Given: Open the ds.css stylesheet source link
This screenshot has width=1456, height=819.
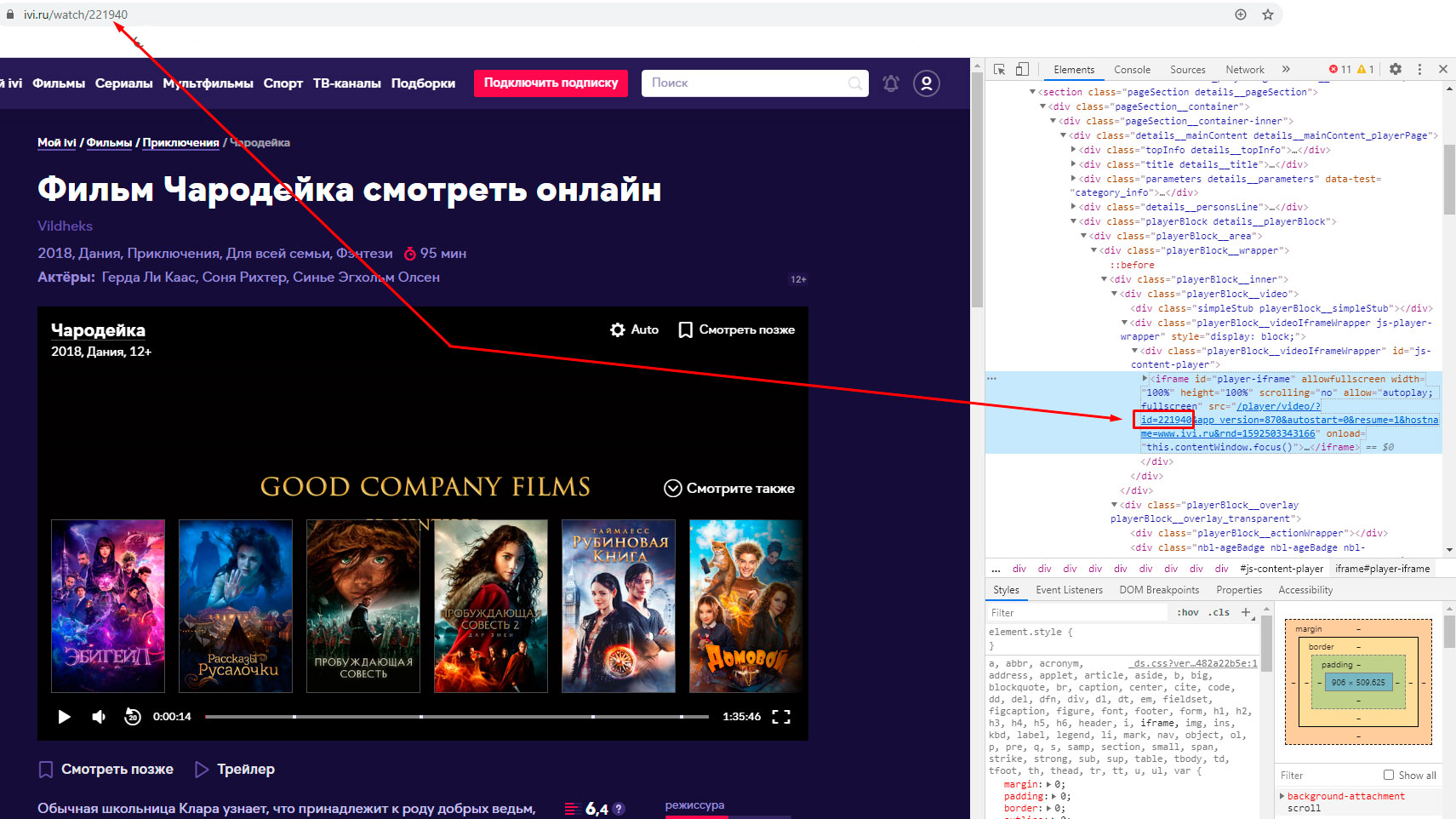Looking at the screenshot, I should point(1193,663).
